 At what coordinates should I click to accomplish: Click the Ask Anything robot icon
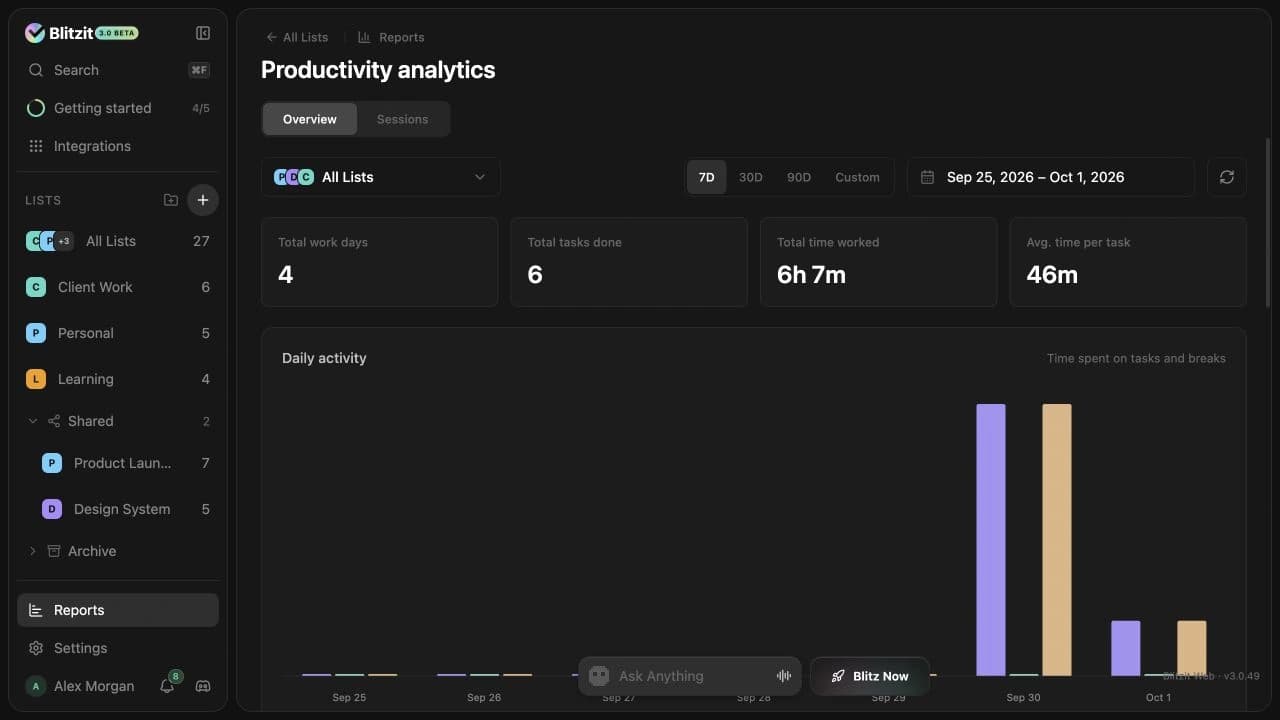point(599,676)
